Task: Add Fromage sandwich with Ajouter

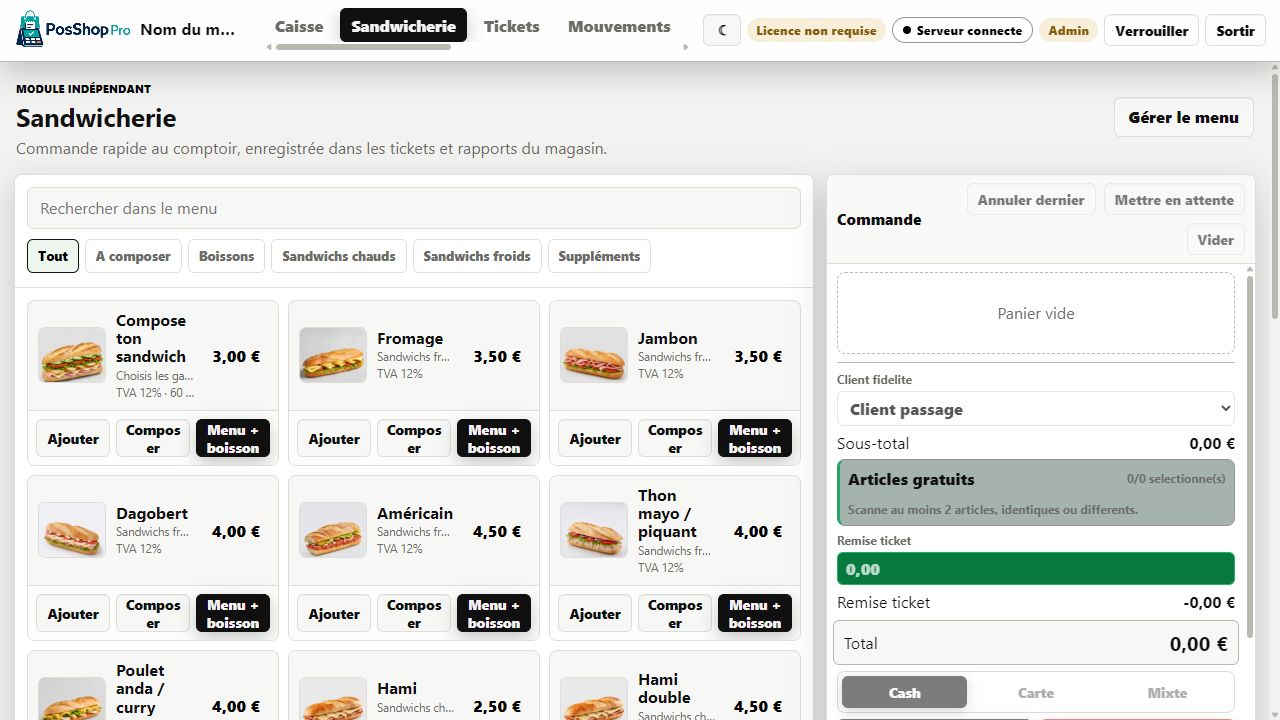Action: pyautogui.click(x=334, y=439)
